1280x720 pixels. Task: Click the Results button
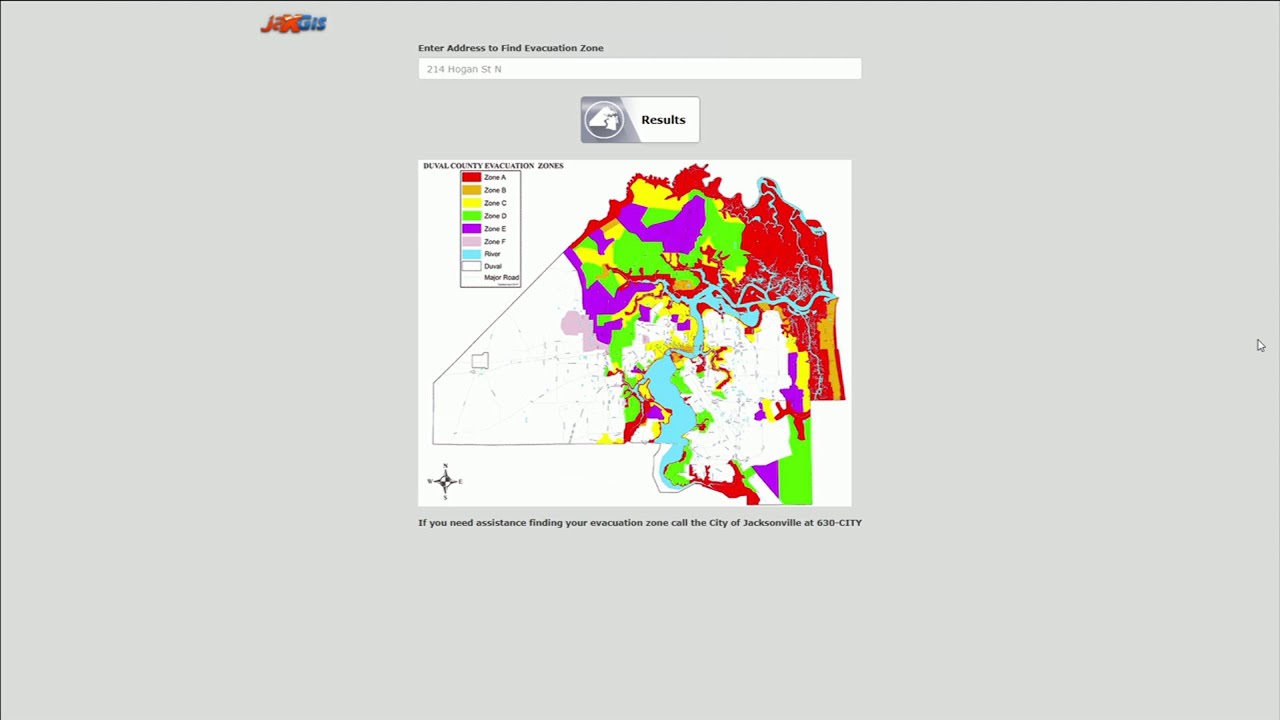tap(640, 120)
